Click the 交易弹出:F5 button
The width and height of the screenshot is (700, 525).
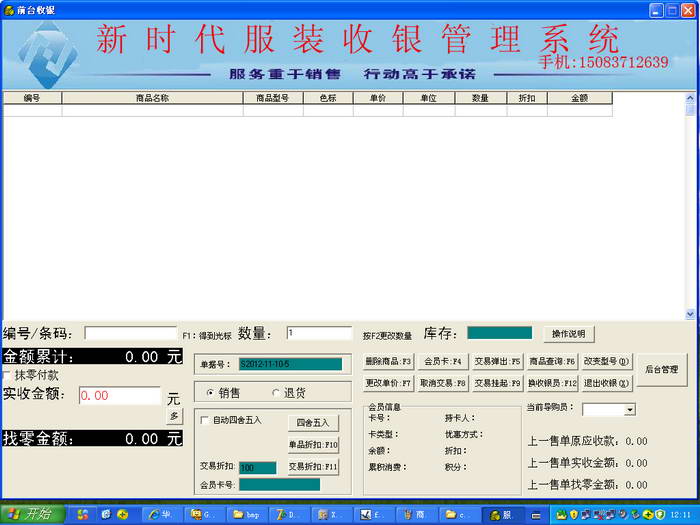497,361
